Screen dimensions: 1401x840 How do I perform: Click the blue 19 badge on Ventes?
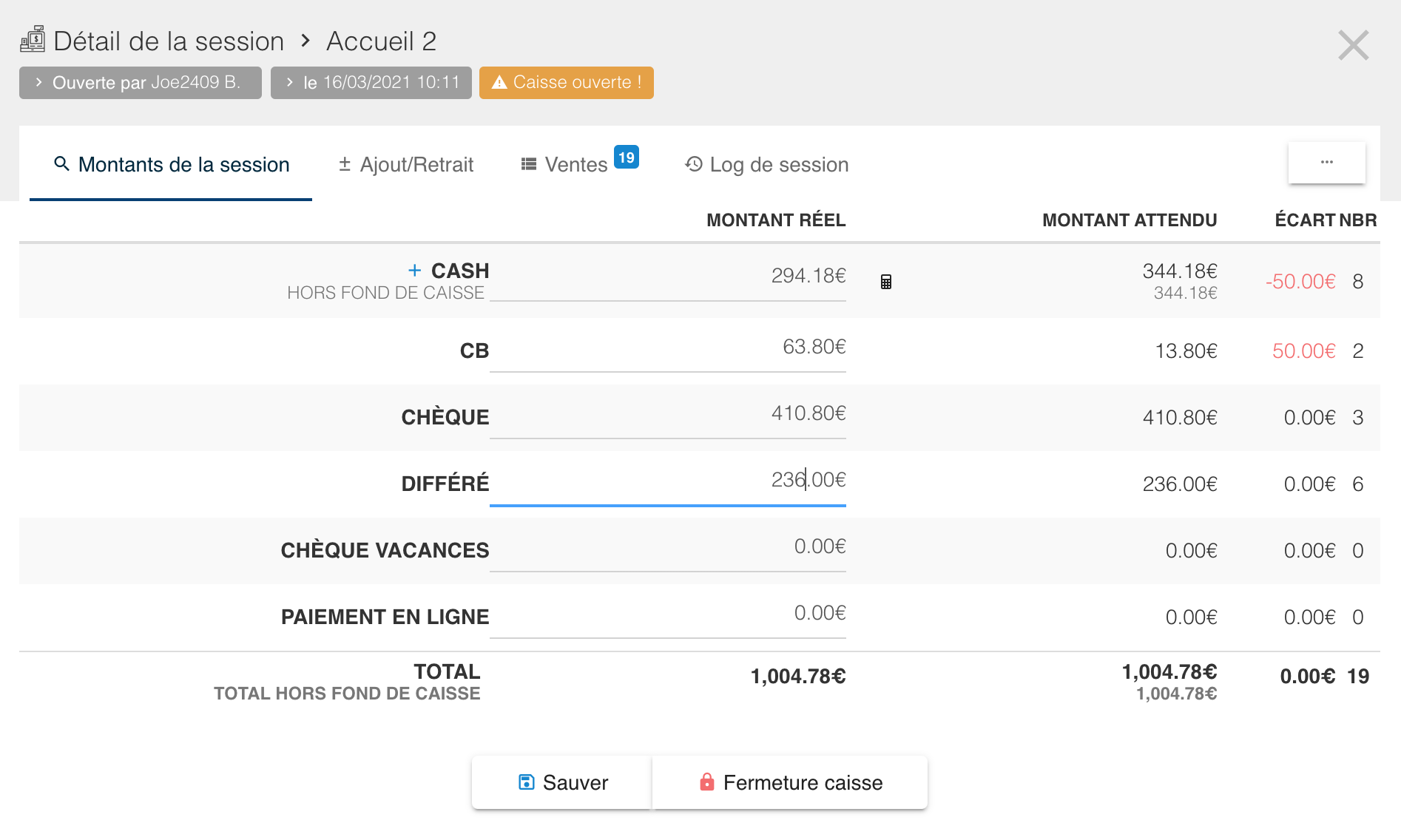[x=626, y=157]
